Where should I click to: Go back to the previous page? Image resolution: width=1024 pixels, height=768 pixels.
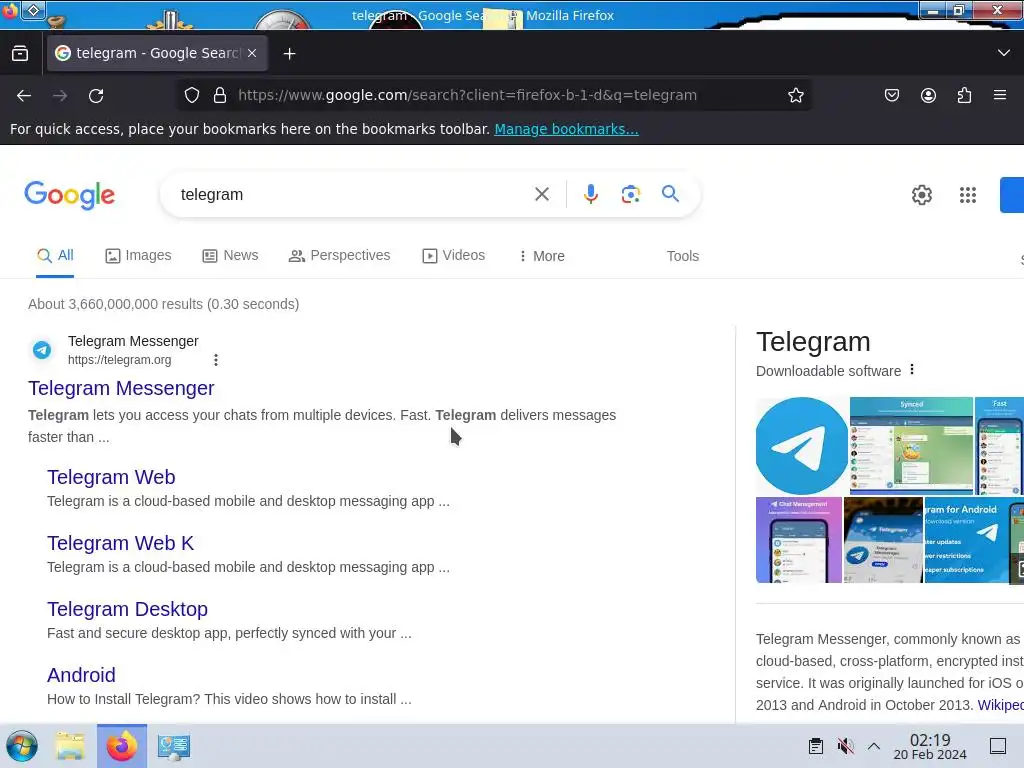(x=24, y=96)
